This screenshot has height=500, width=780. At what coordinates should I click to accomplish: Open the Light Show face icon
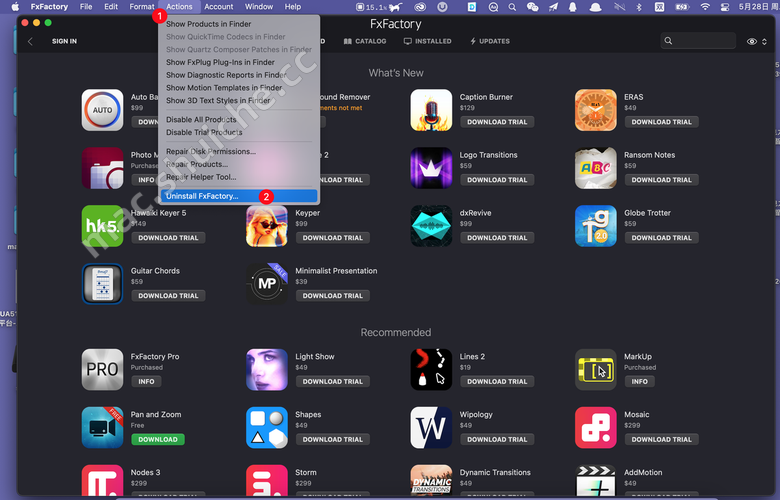coord(267,370)
